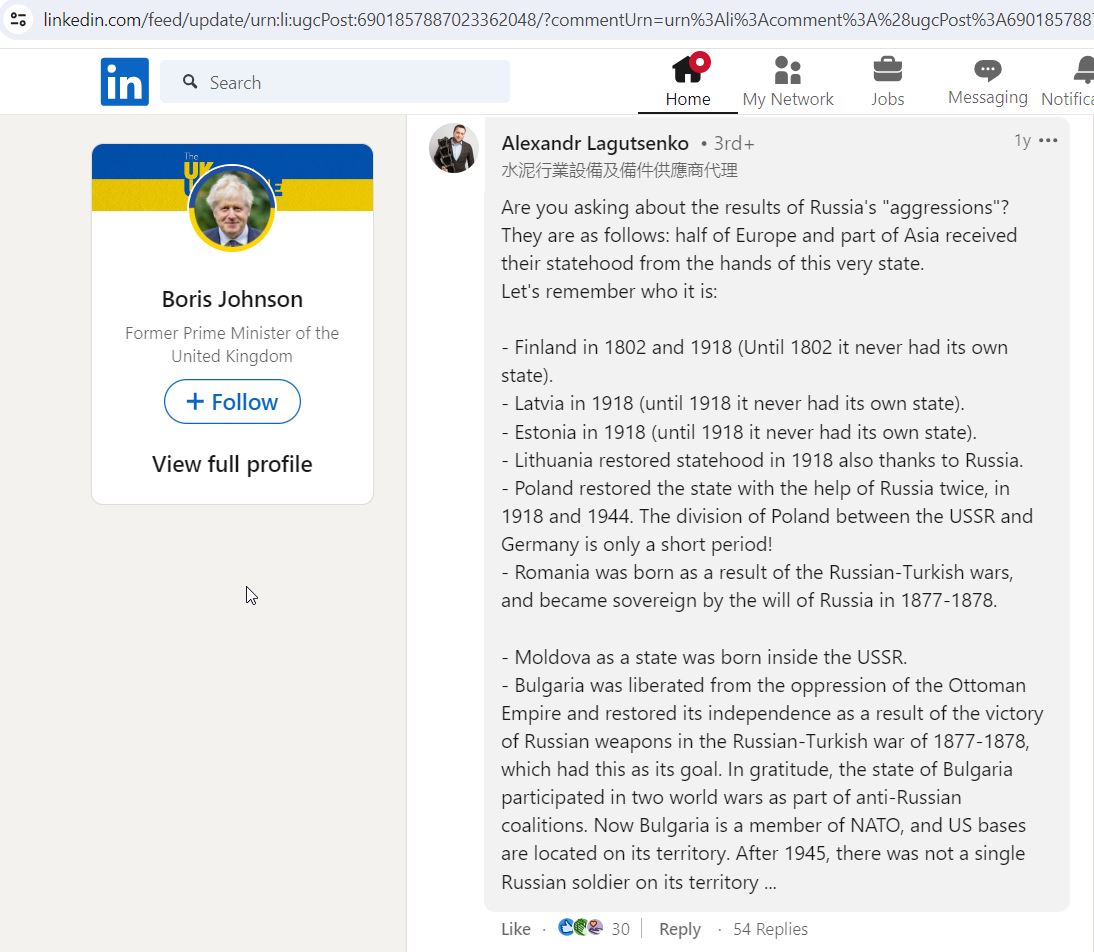The height and width of the screenshot is (952, 1094).
Task: Click the browser site information icon
Action: [x=18, y=20]
